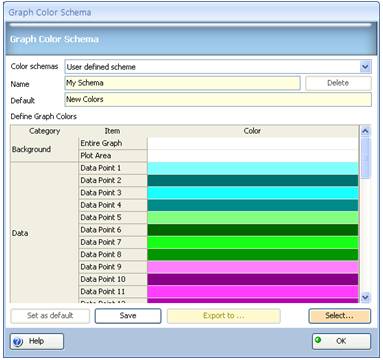Select Data Point 10 purple swatch

pos(253,279)
